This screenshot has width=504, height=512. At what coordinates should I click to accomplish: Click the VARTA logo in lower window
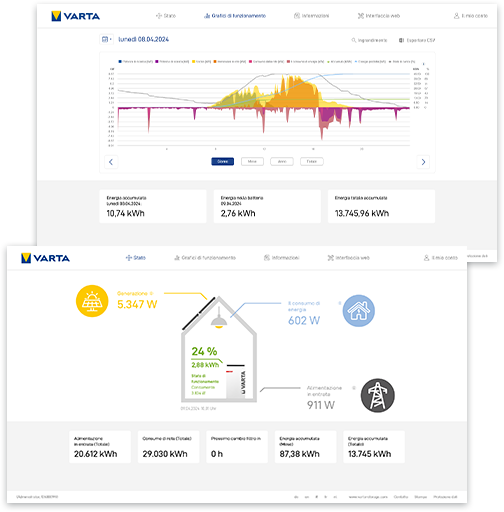45,258
